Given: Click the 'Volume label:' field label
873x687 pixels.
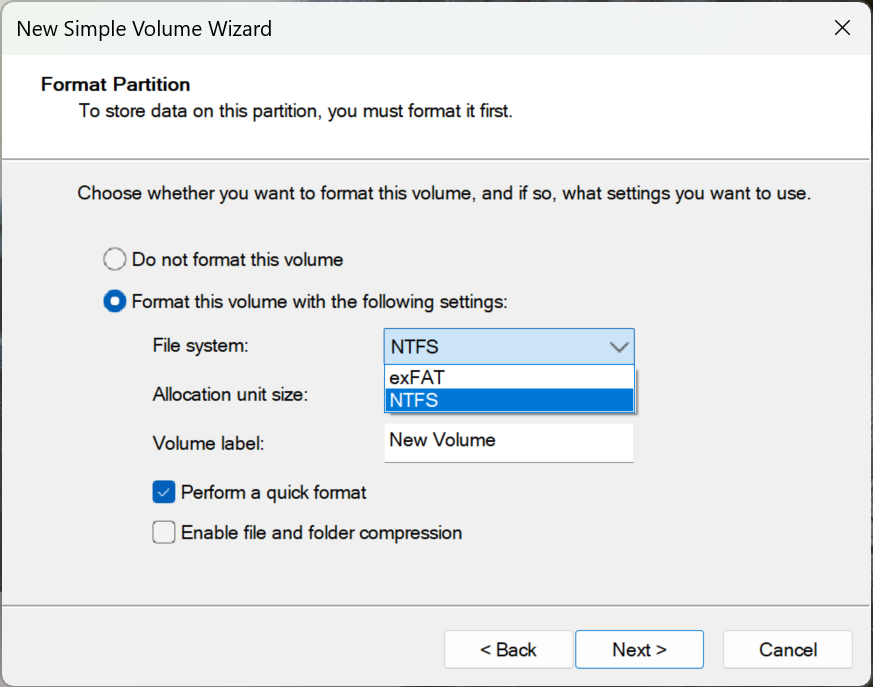Looking at the screenshot, I should click(x=208, y=443).
